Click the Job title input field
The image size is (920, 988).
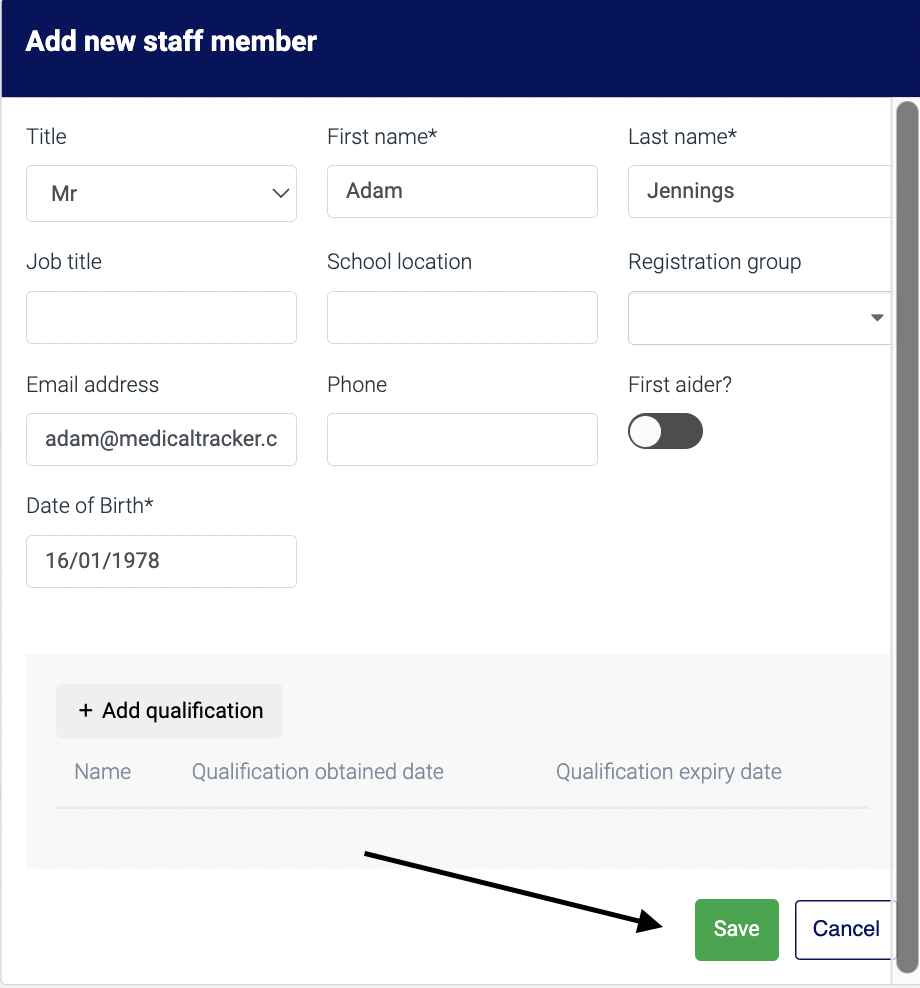tap(160, 317)
